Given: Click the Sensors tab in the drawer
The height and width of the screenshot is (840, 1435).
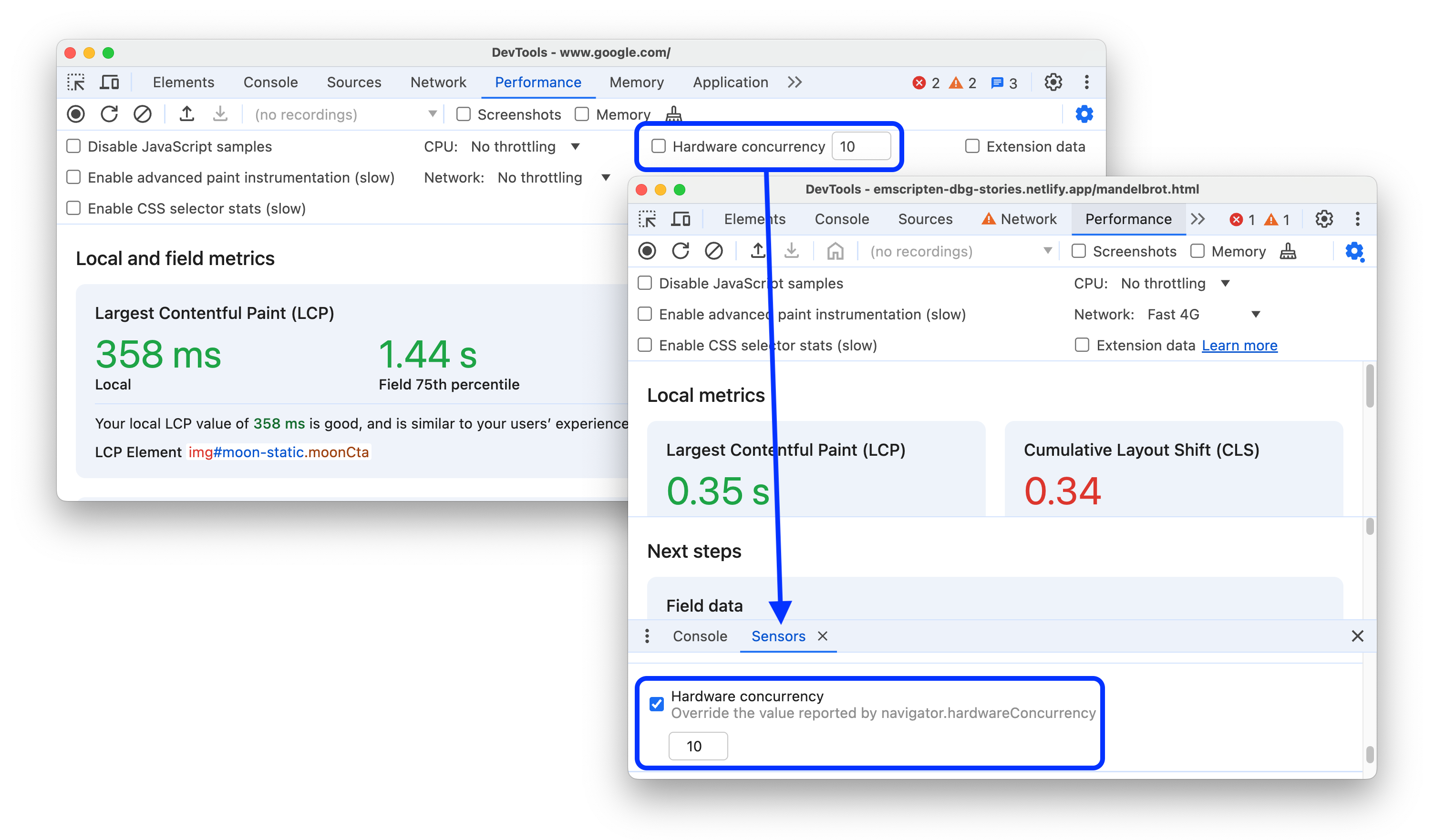Looking at the screenshot, I should coord(779,636).
